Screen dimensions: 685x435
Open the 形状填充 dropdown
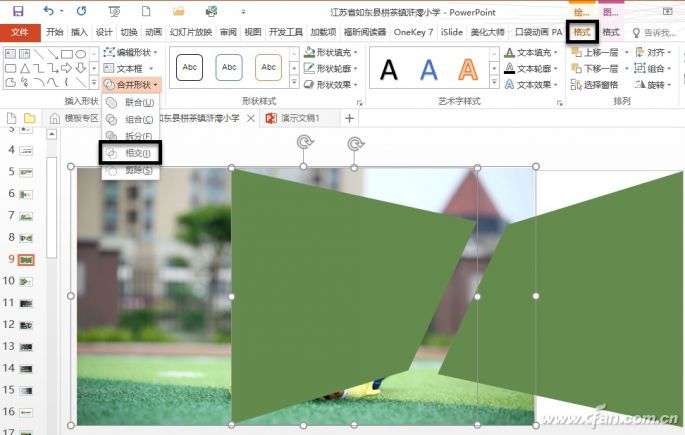(331, 52)
